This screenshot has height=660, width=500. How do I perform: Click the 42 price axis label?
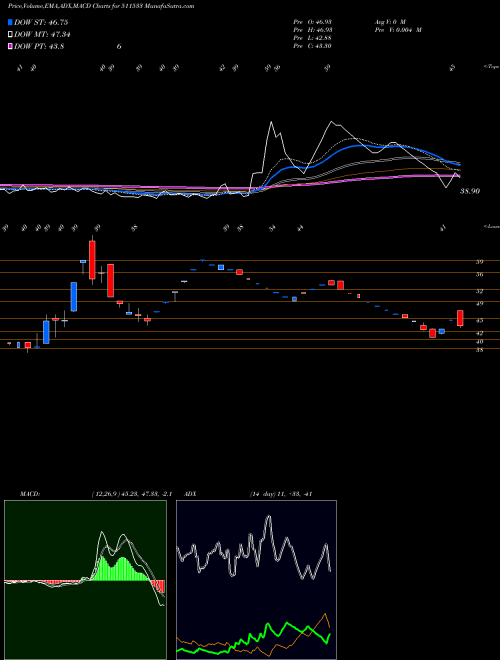479,333
